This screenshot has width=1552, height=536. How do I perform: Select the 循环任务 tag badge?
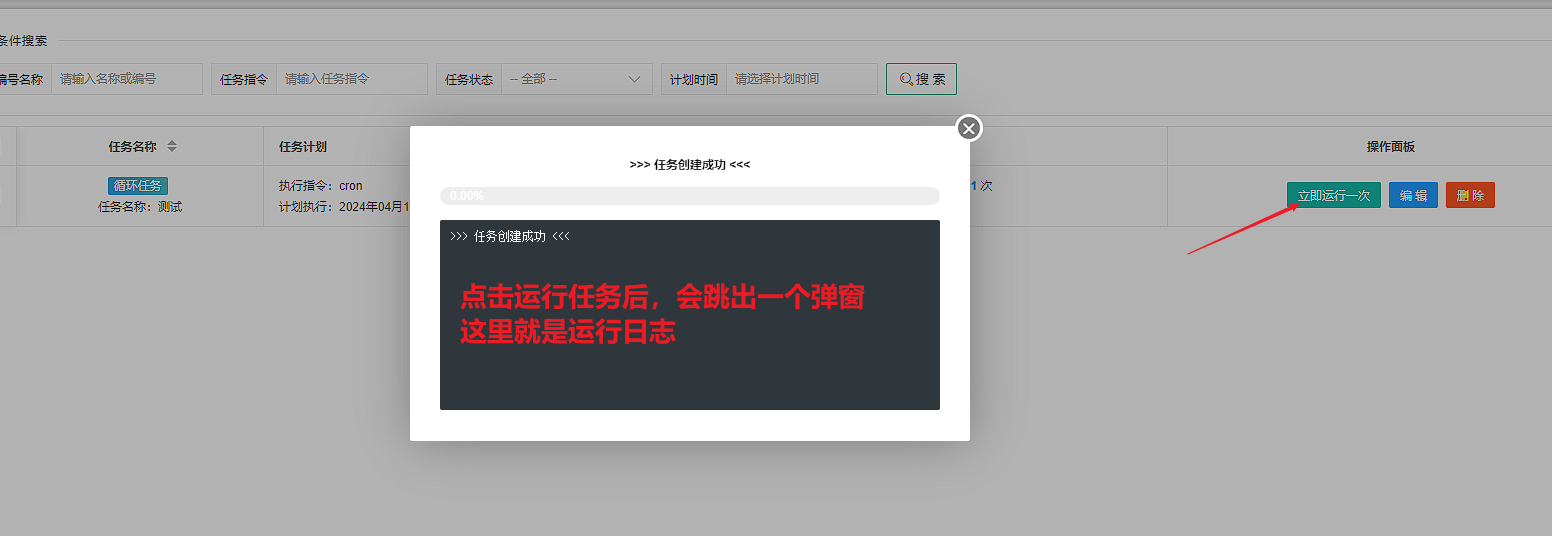pyautogui.click(x=138, y=186)
